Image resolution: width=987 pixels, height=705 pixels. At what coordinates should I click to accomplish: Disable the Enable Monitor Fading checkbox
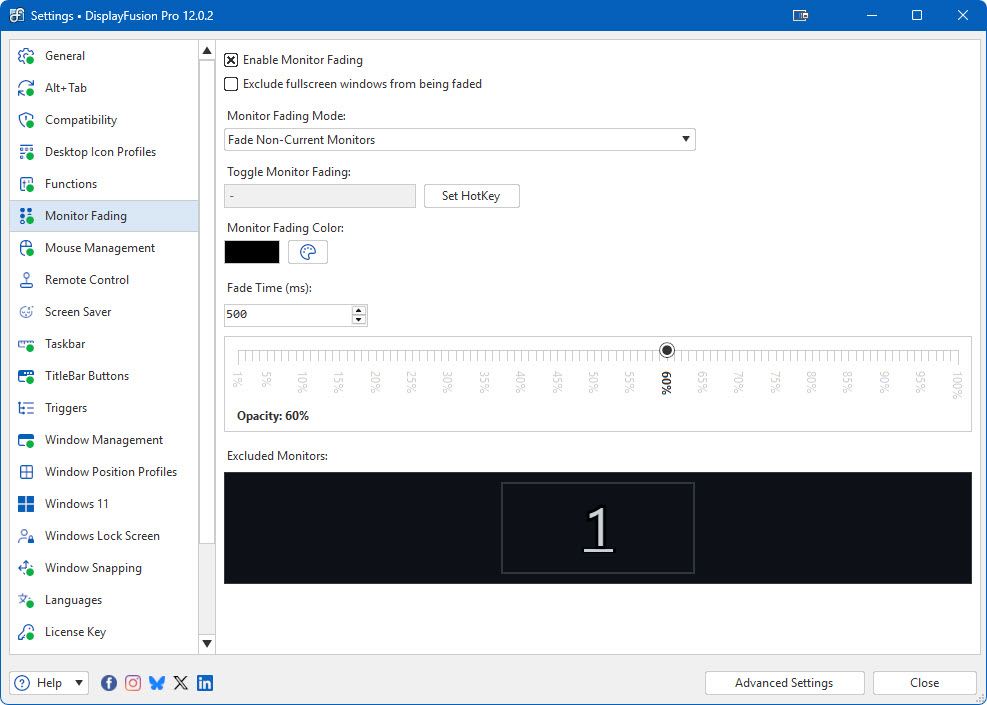click(231, 60)
